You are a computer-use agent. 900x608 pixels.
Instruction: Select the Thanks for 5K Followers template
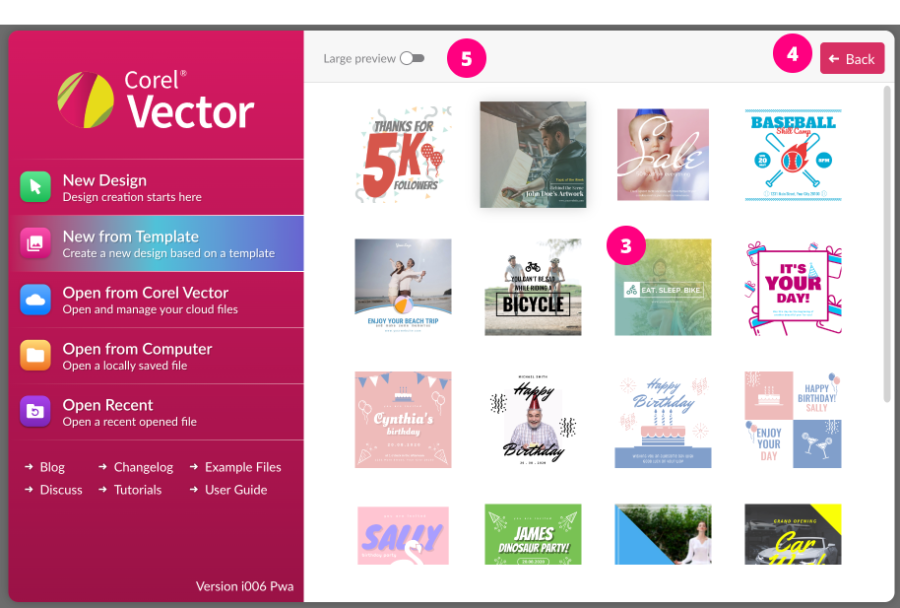click(x=403, y=155)
